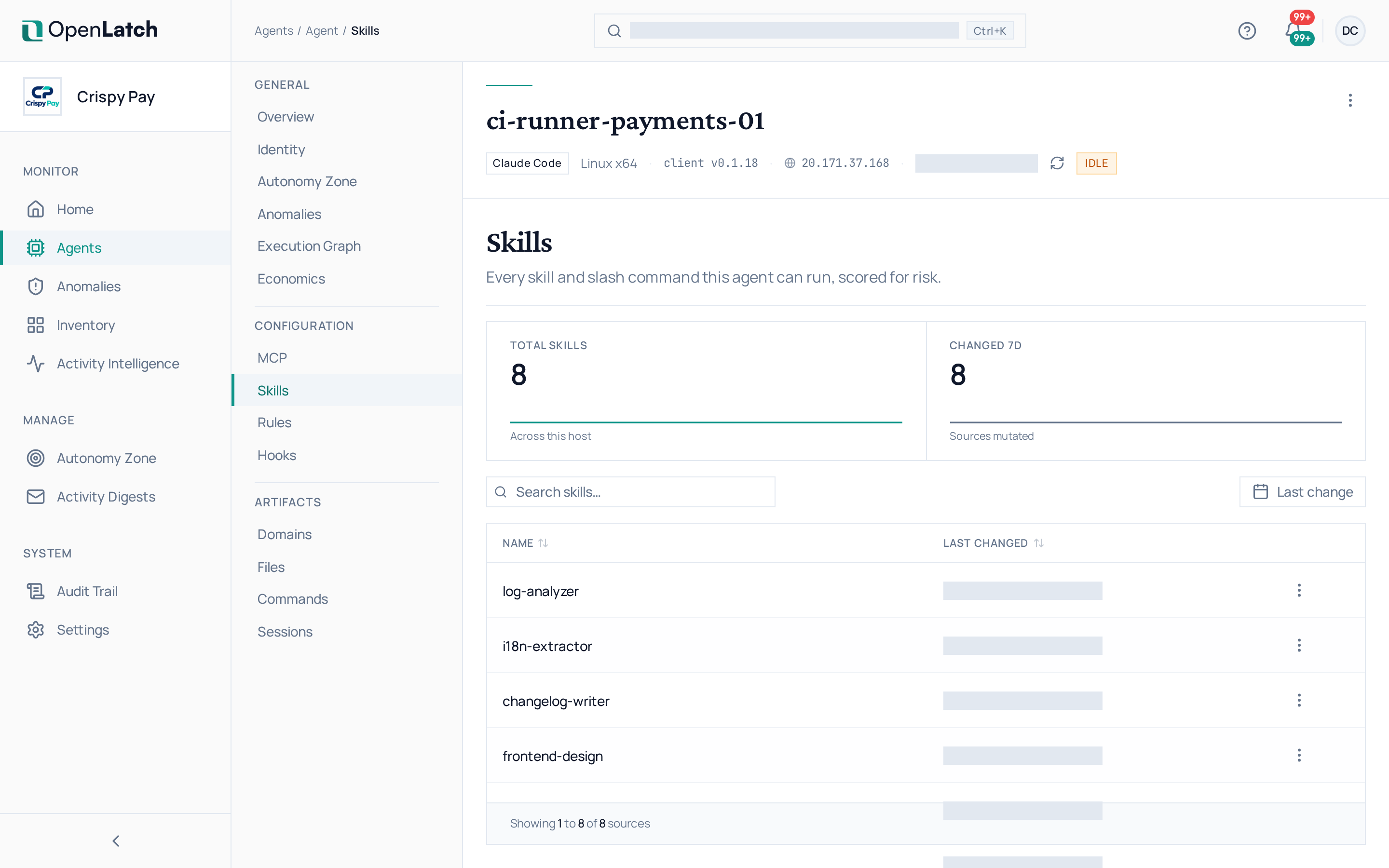
Task: Open the notifications bell
Action: tap(1293, 30)
